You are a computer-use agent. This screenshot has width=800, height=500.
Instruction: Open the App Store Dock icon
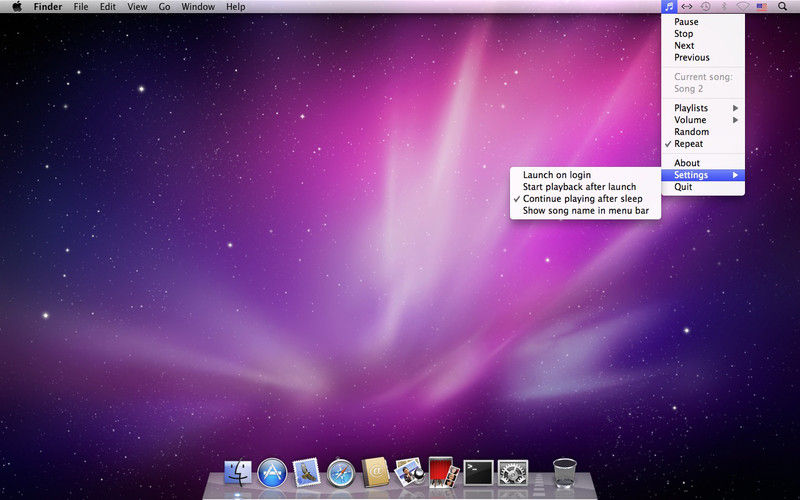[272, 472]
